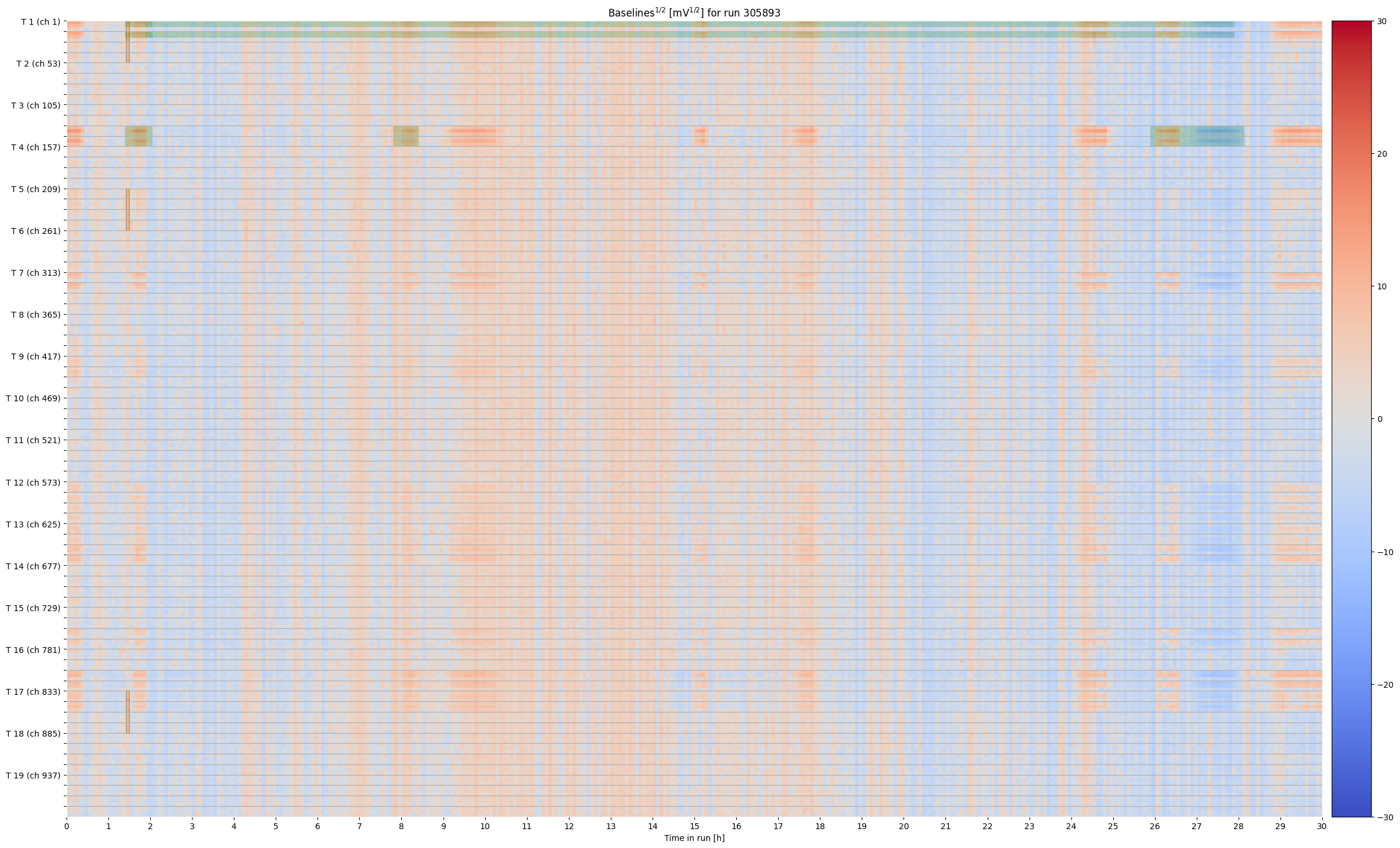Click the T 17 (ch 833) row label
Screen dimensions: 1400x848
pyautogui.click(x=33, y=691)
